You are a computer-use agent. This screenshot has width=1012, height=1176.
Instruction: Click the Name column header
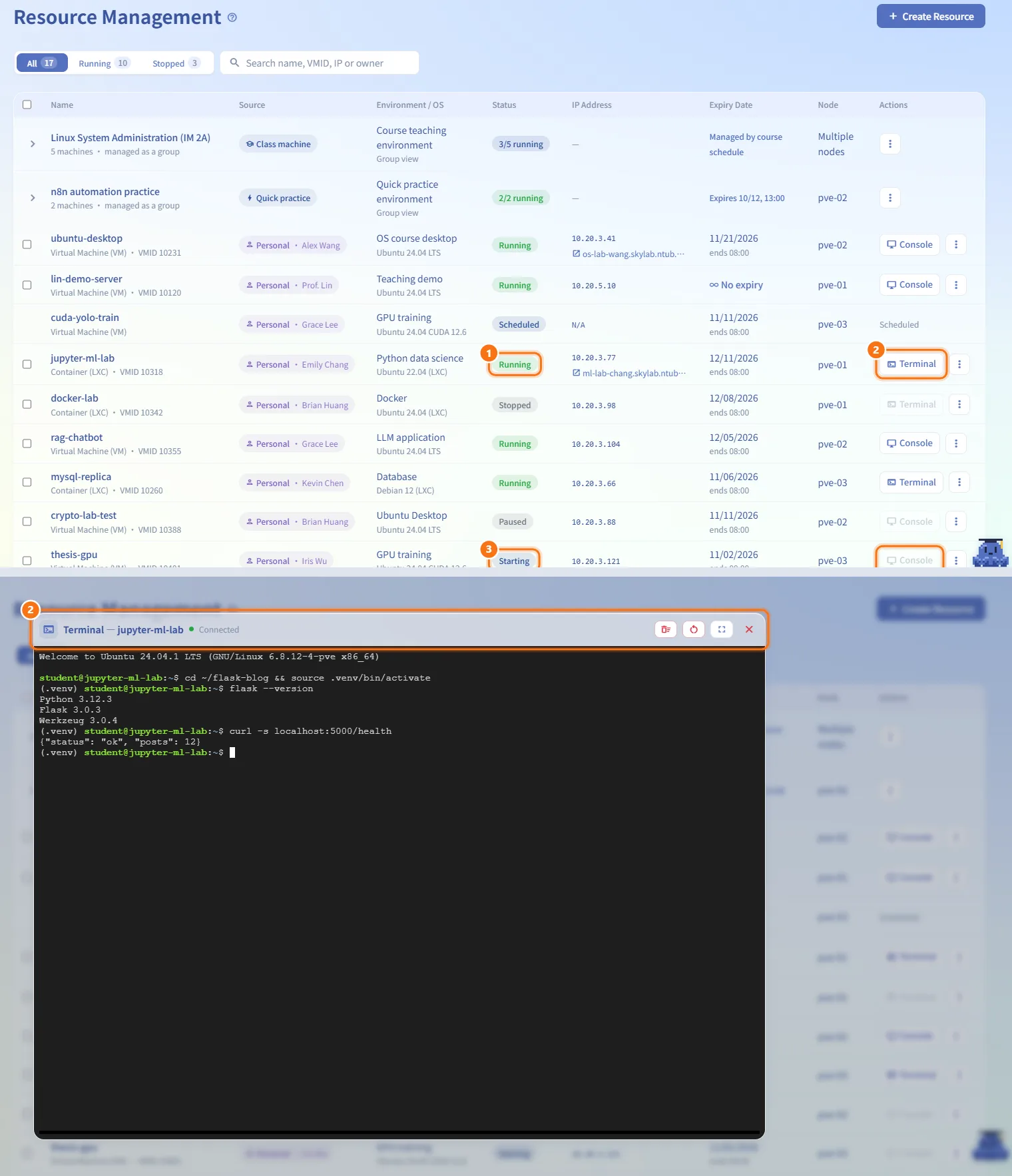point(62,105)
